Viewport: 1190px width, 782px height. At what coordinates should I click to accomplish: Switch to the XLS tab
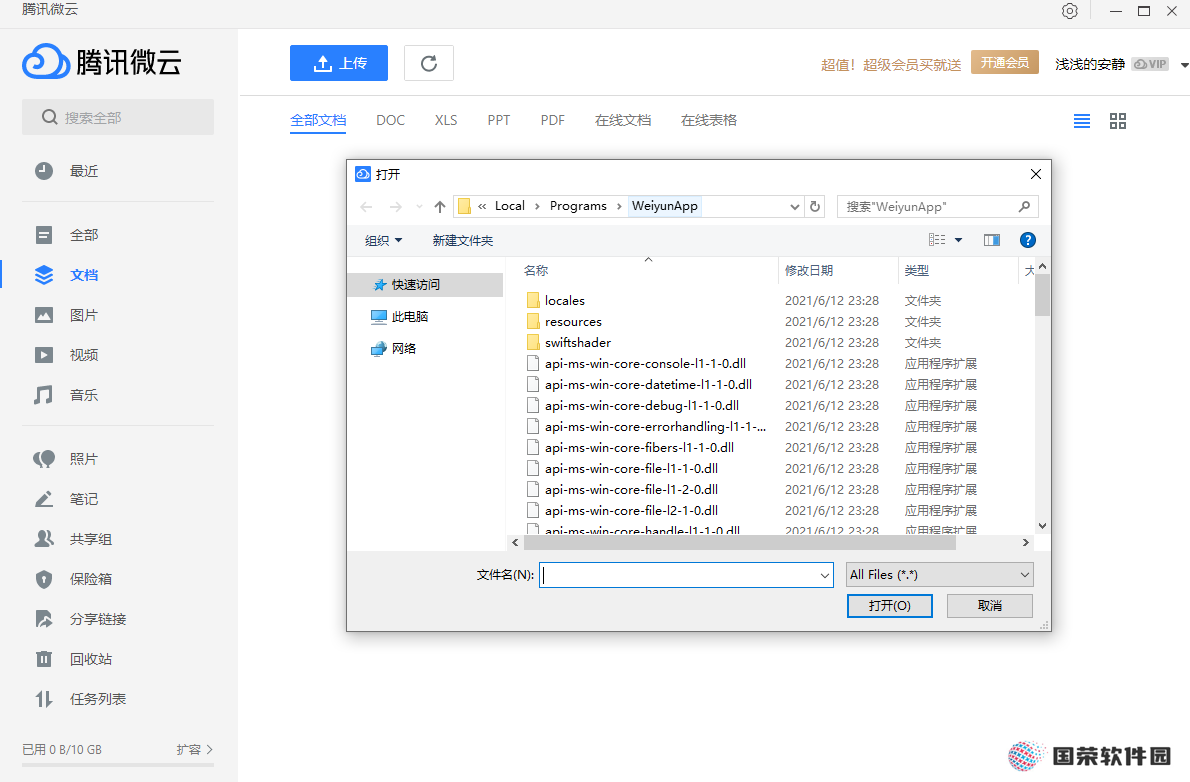coord(445,121)
